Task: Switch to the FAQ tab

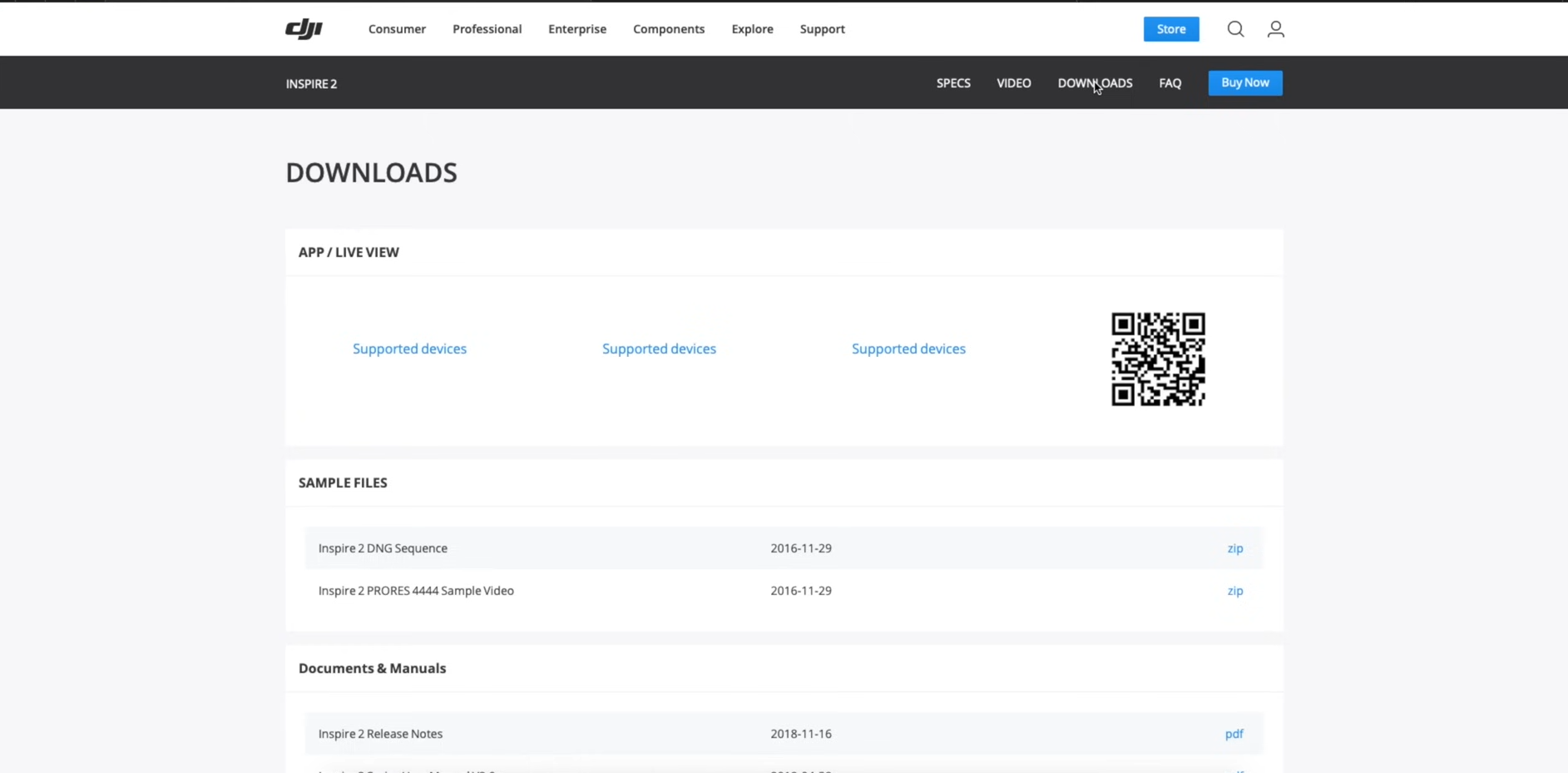Action: (x=1170, y=83)
